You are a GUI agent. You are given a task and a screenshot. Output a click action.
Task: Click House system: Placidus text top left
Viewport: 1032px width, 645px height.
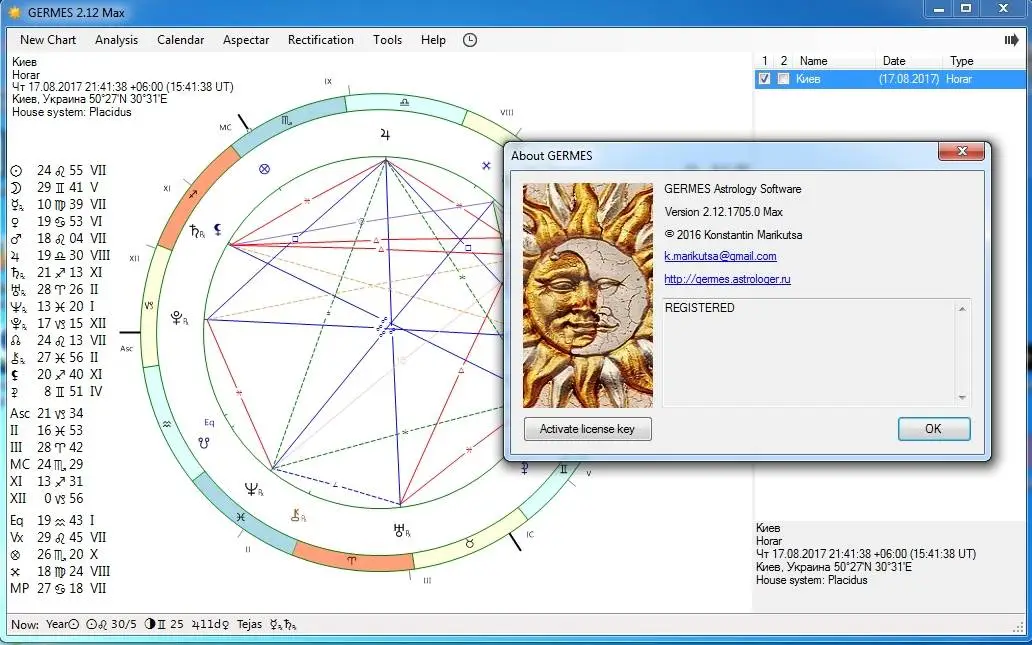click(72, 112)
